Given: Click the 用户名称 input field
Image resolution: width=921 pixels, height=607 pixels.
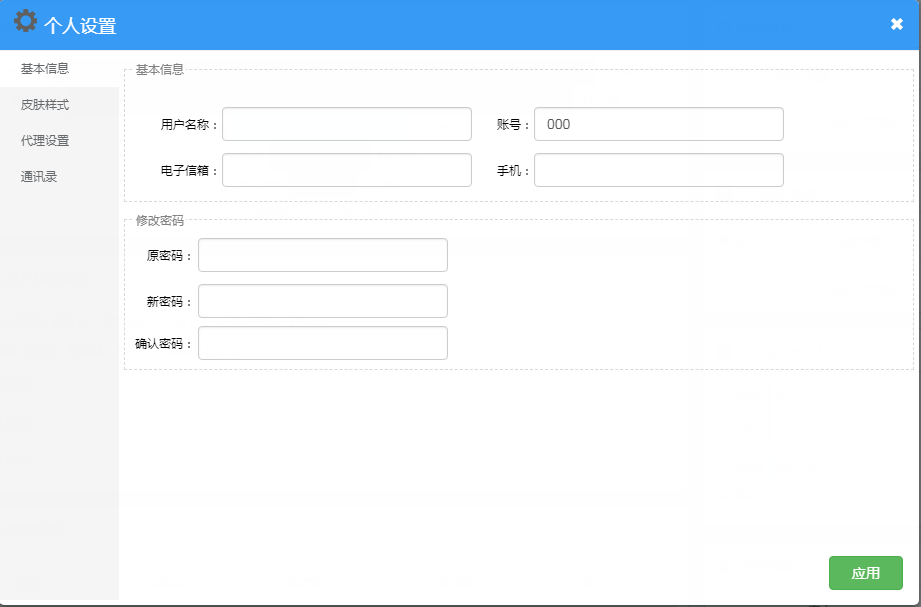Looking at the screenshot, I should pyautogui.click(x=346, y=124).
